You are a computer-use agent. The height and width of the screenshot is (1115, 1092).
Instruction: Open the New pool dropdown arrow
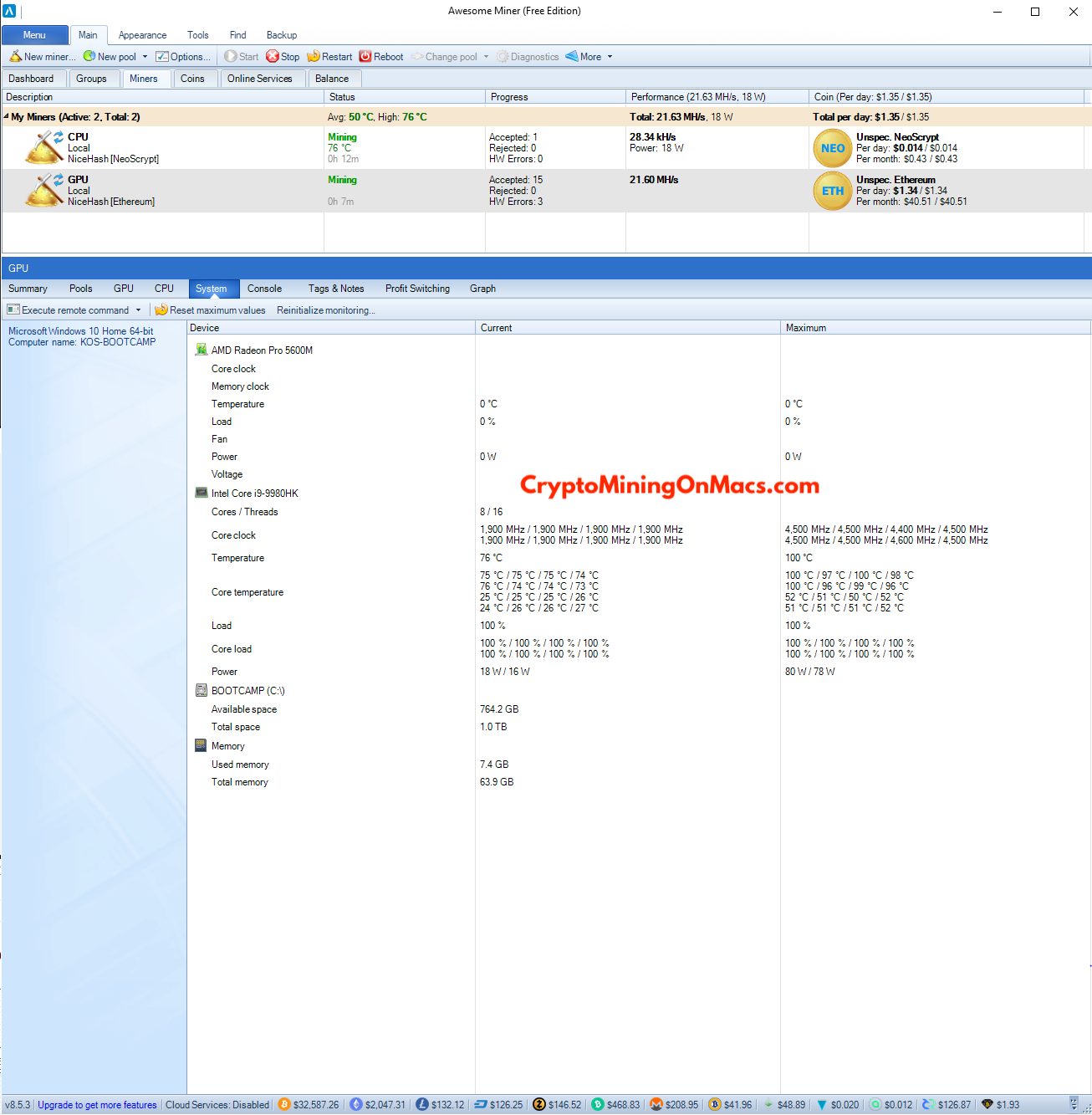[x=145, y=57]
